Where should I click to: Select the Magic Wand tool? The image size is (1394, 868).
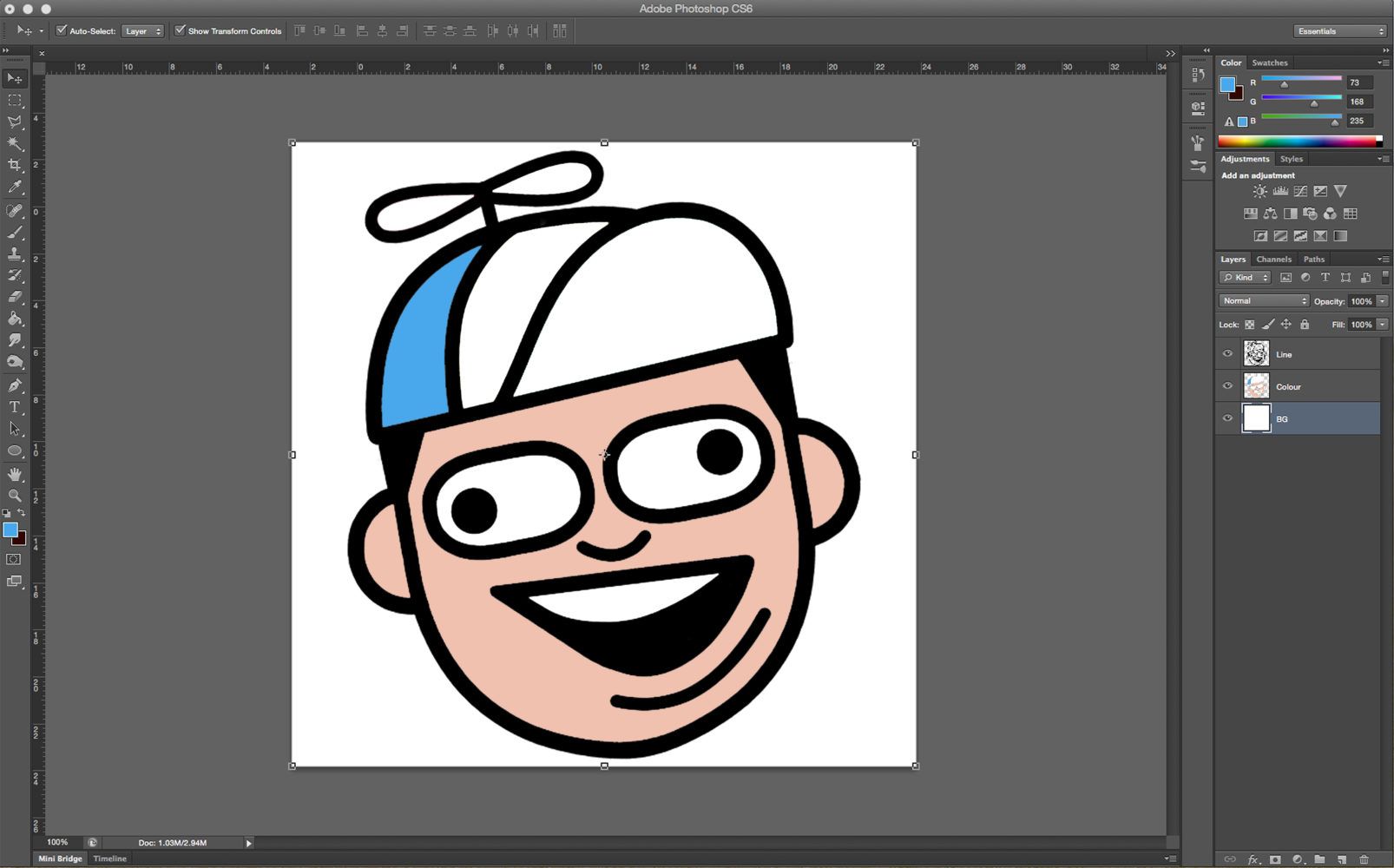pyautogui.click(x=15, y=143)
